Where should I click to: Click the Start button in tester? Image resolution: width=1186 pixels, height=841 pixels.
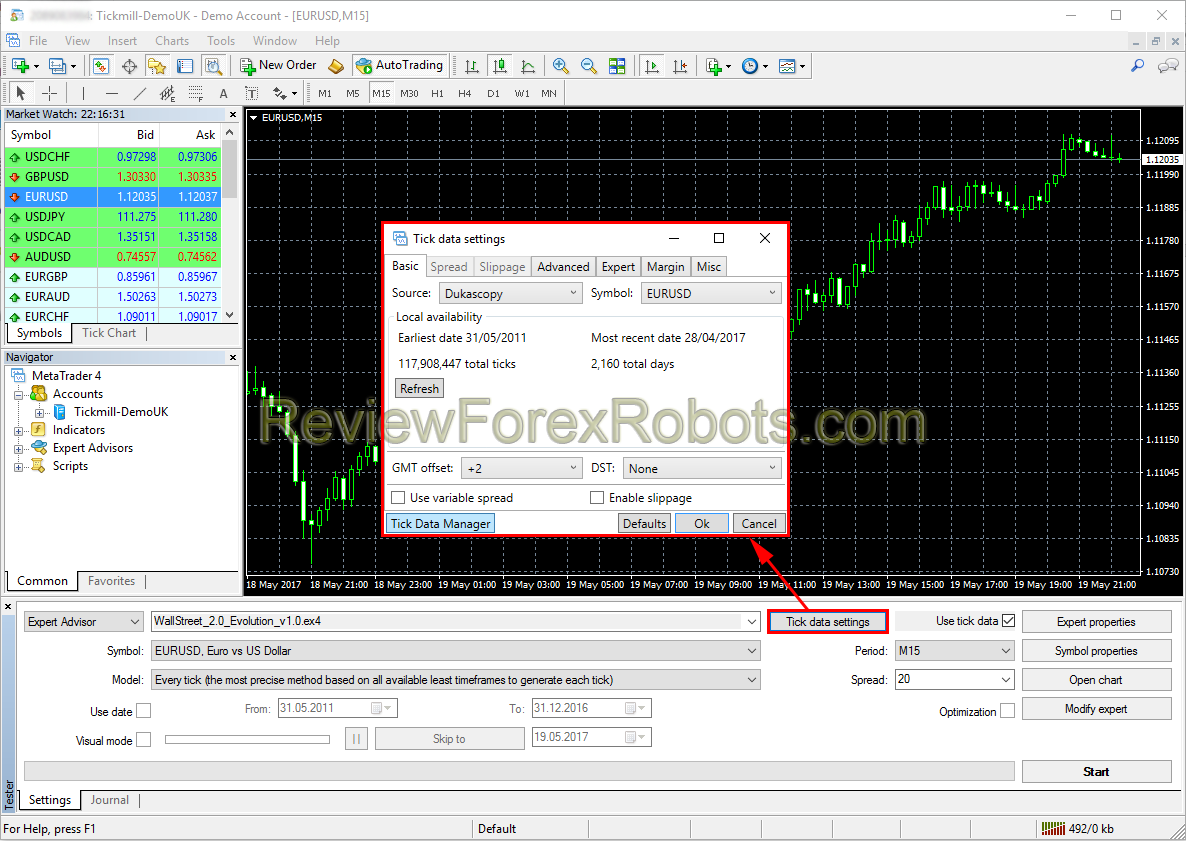click(x=1096, y=771)
